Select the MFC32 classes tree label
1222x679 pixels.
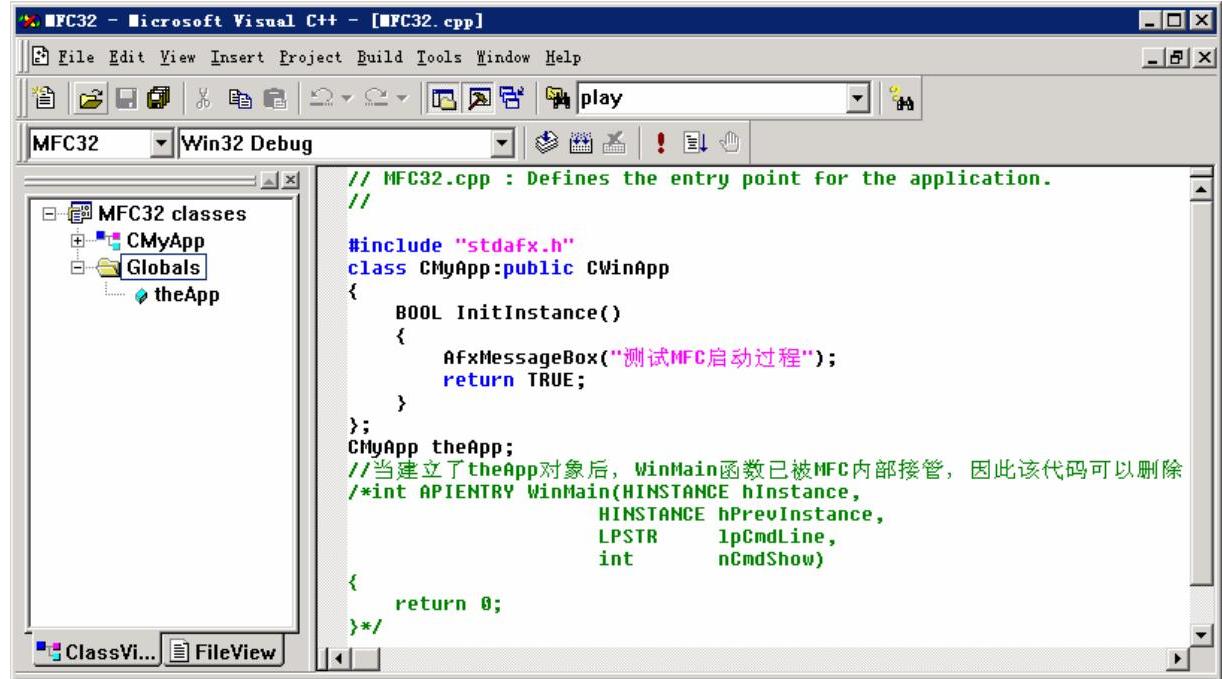pos(171,214)
